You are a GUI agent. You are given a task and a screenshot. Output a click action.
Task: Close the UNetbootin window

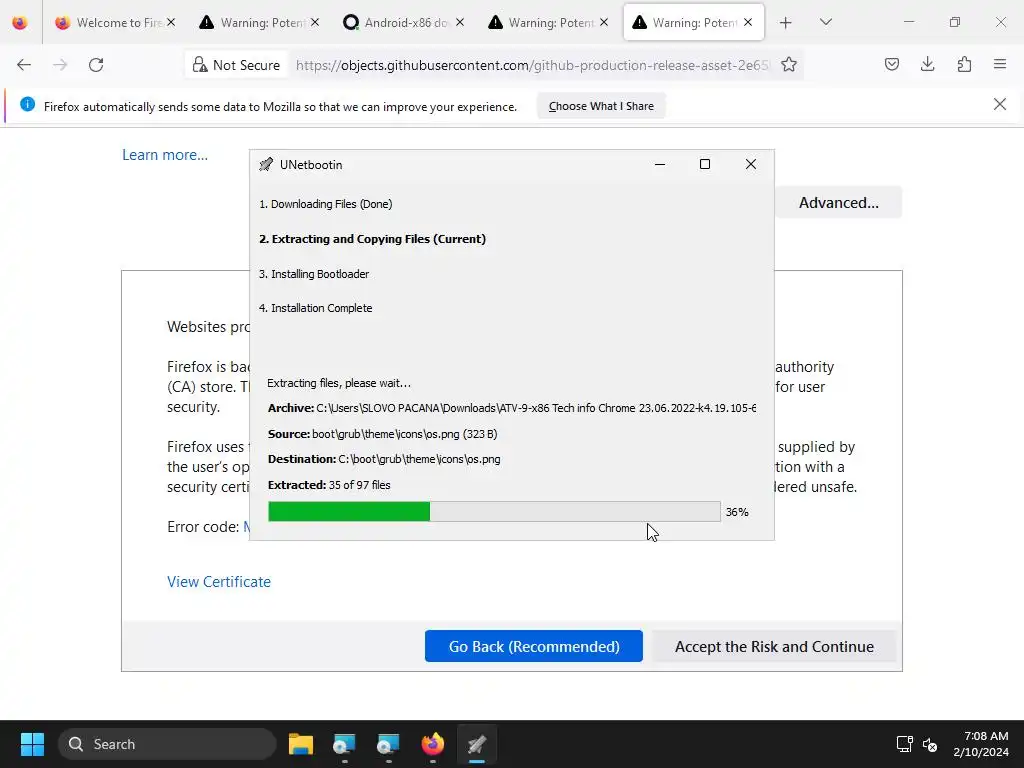(x=751, y=164)
